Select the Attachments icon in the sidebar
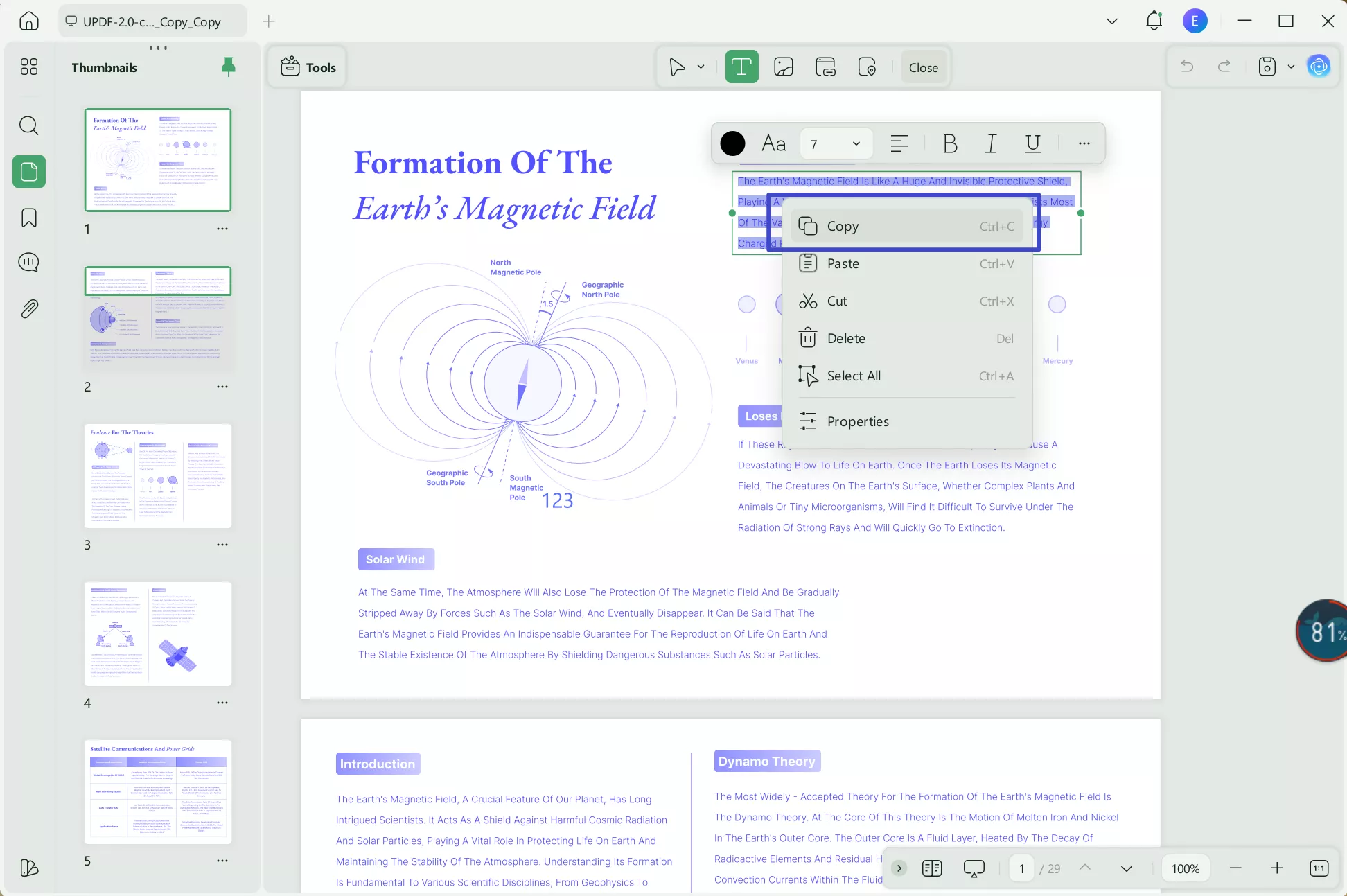Screen dimensions: 1347x896 [x=28, y=308]
